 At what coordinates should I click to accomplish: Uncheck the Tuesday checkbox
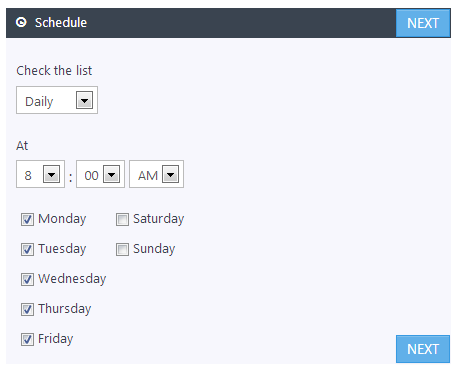(x=27, y=249)
